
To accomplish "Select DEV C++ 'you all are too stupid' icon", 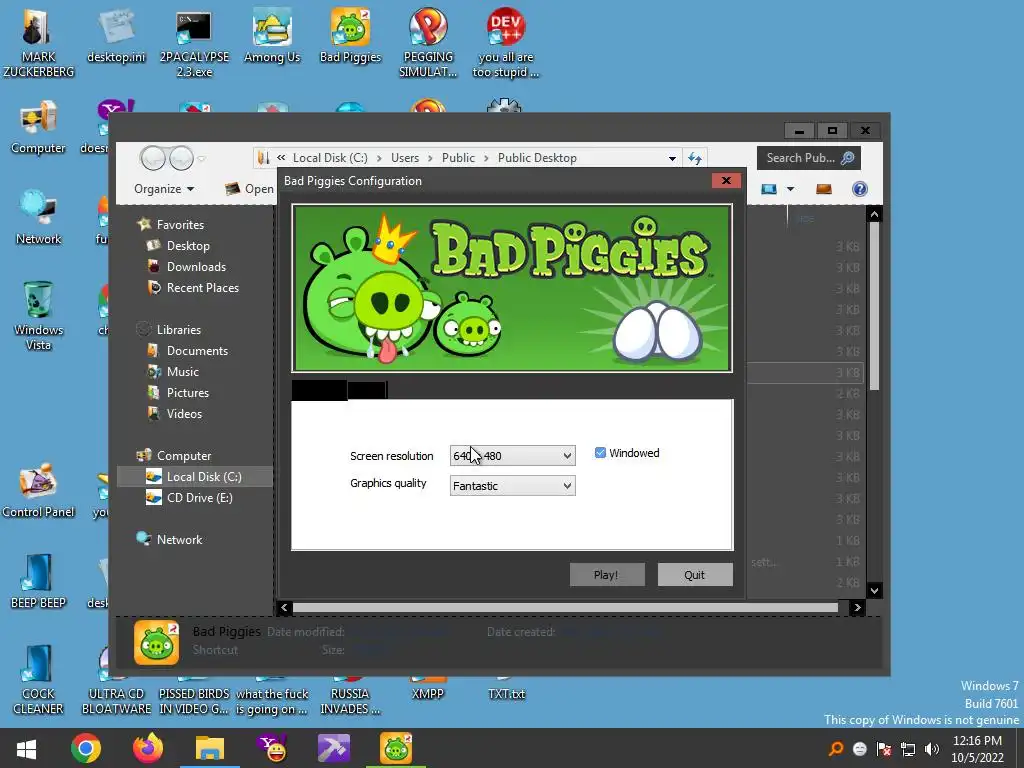I will (505, 43).
